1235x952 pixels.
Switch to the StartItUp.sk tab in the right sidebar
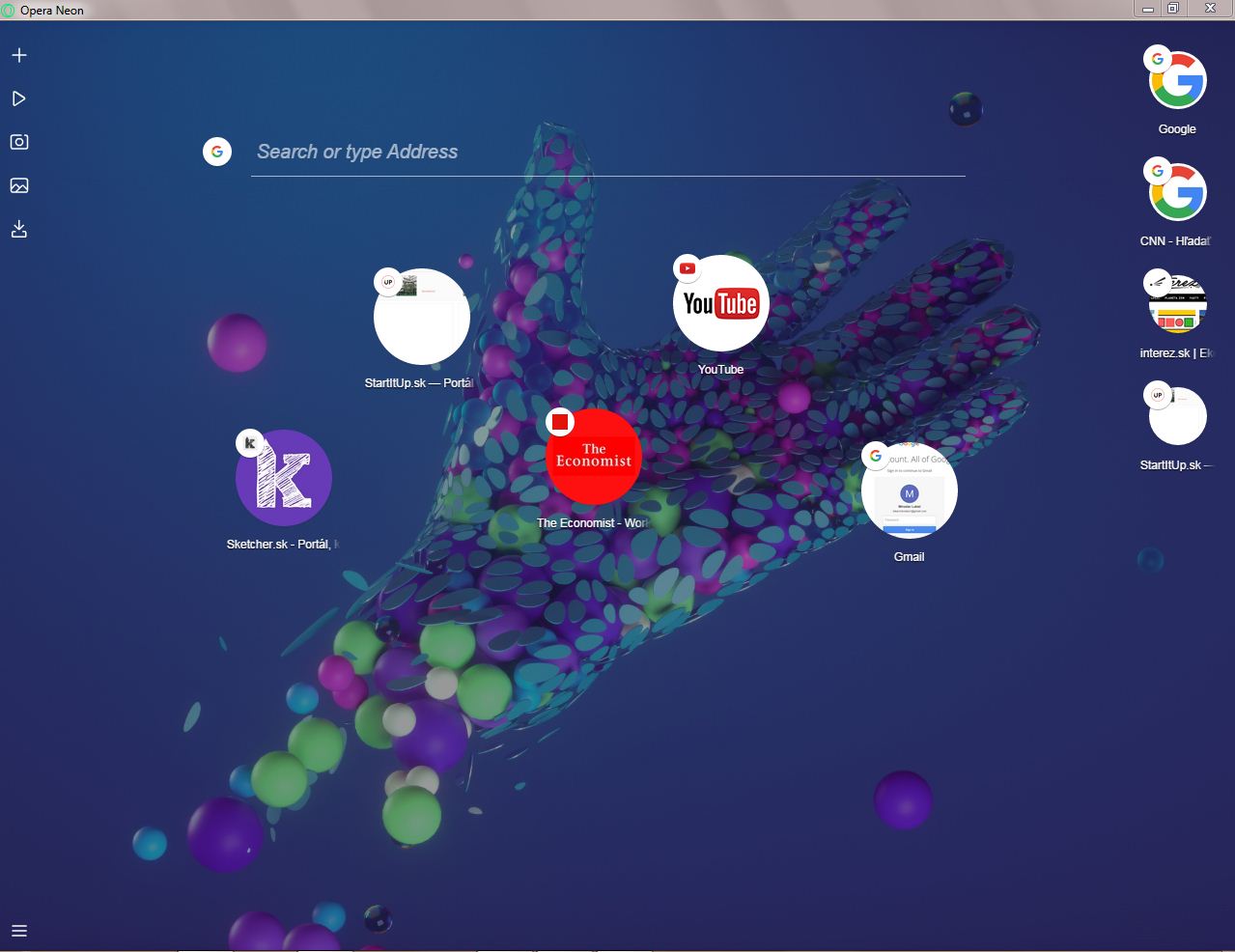1178,416
